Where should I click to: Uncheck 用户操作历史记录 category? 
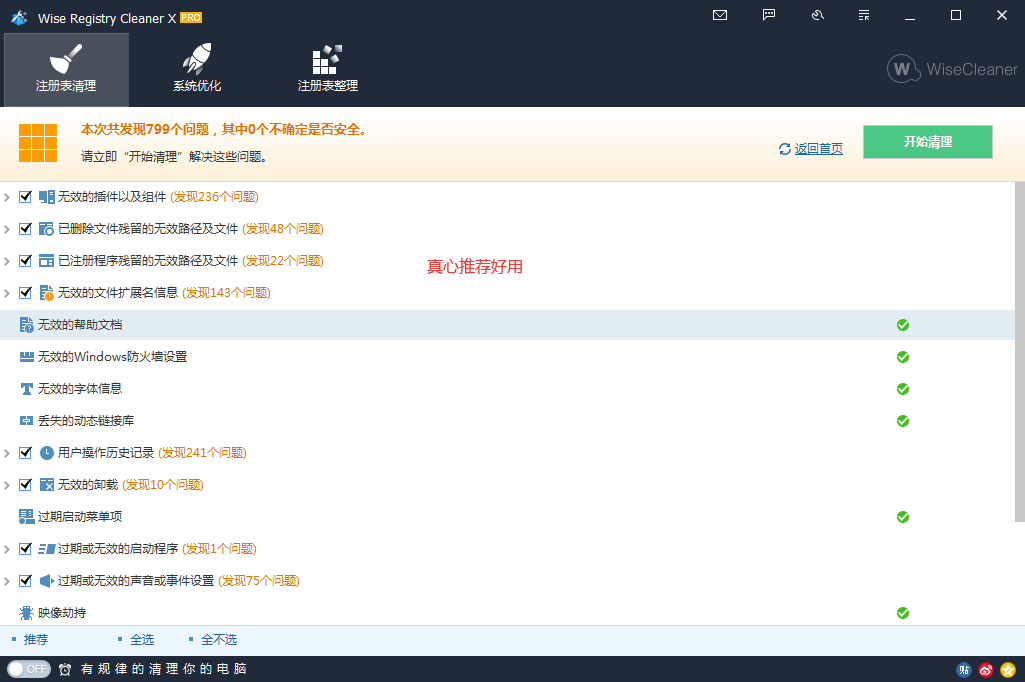coord(25,452)
